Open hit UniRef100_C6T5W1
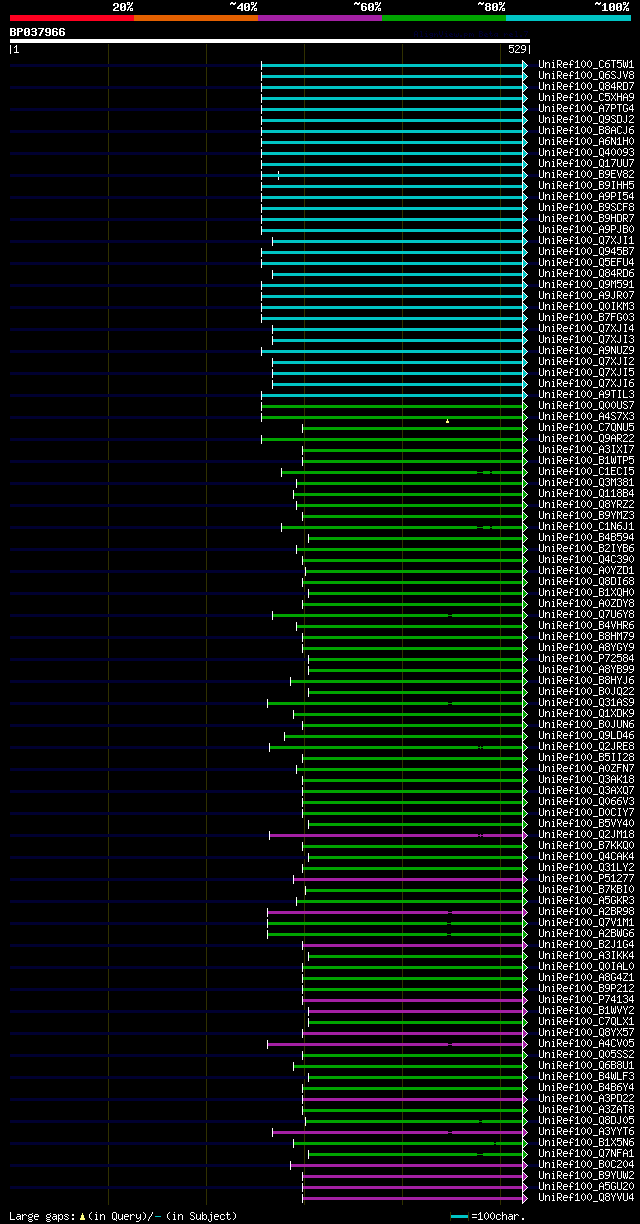Viewport: 640px width, 1224px height. point(586,64)
